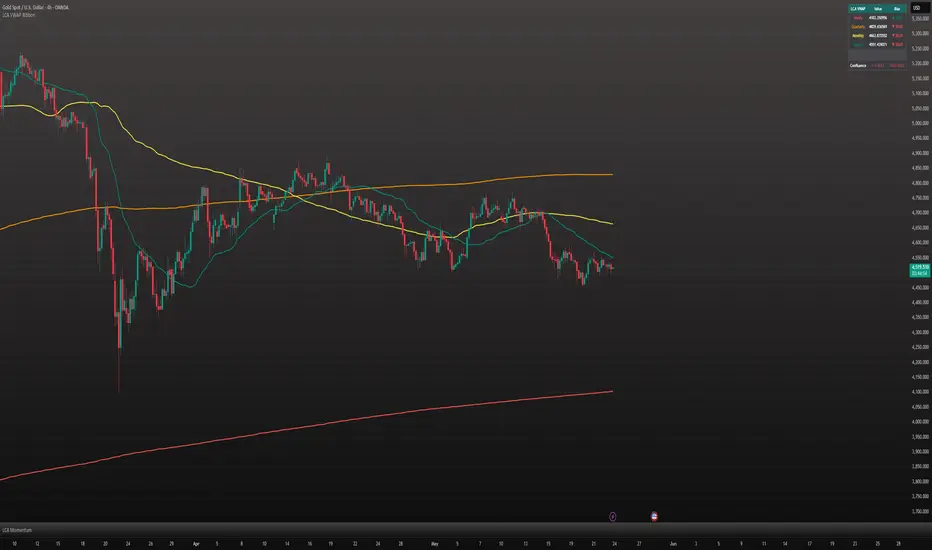932x550 pixels.
Task: Select the LCA Momentum pane label
Action: coord(17,530)
